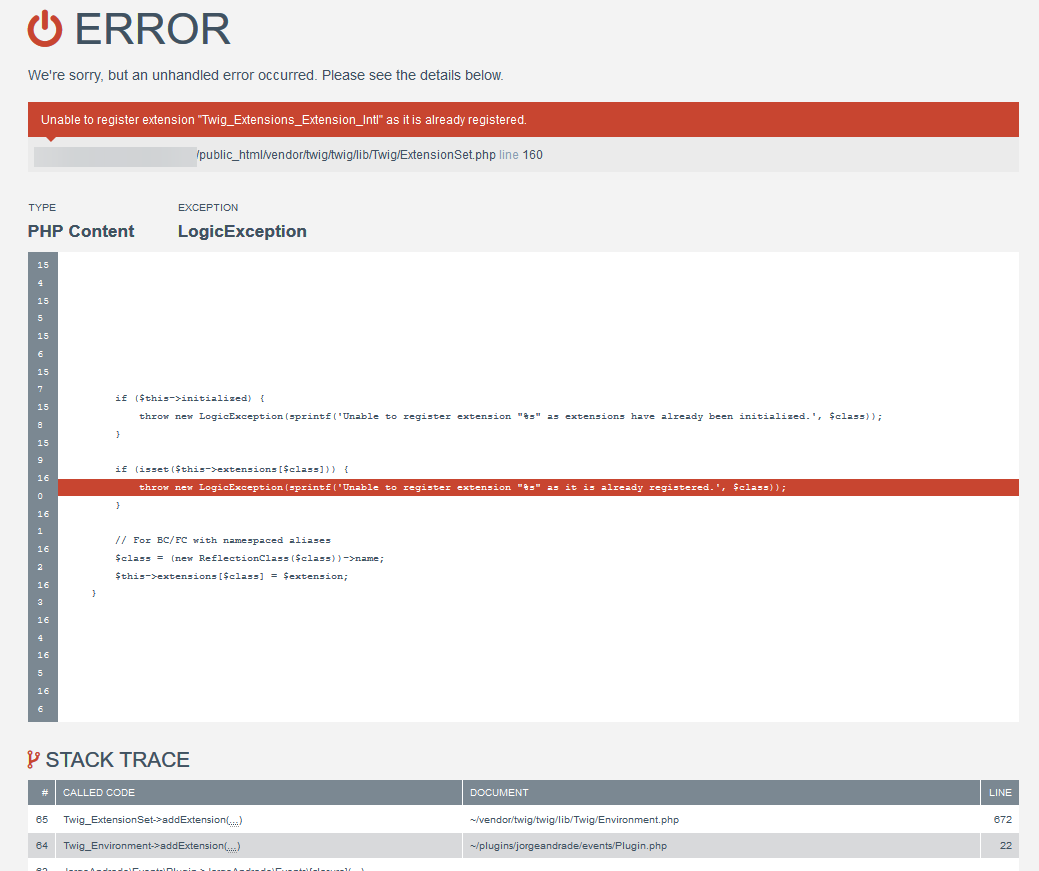Click the redacted file path field
The height and width of the screenshot is (871, 1039).
[113, 155]
